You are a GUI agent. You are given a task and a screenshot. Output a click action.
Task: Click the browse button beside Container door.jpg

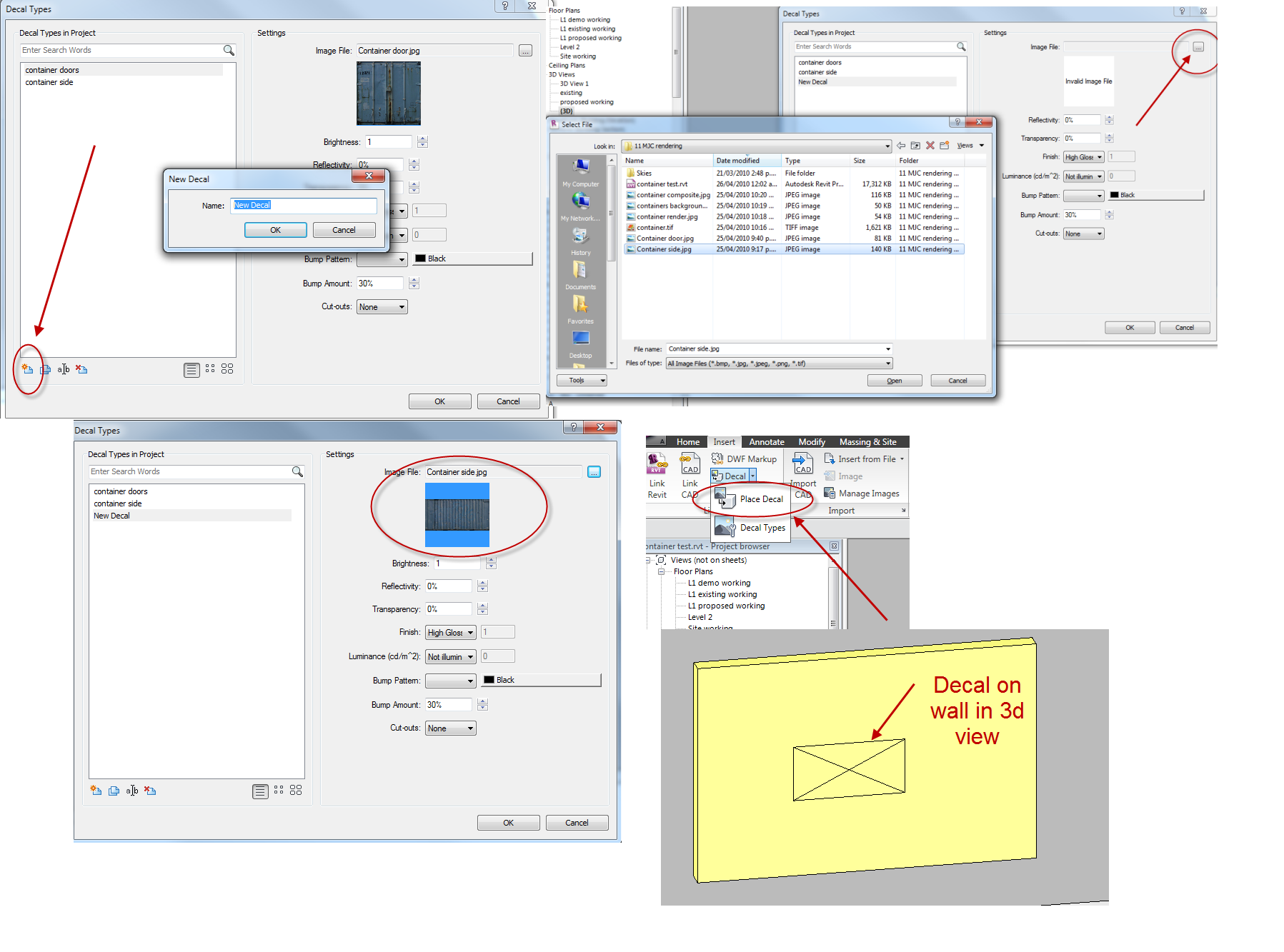click(x=525, y=51)
